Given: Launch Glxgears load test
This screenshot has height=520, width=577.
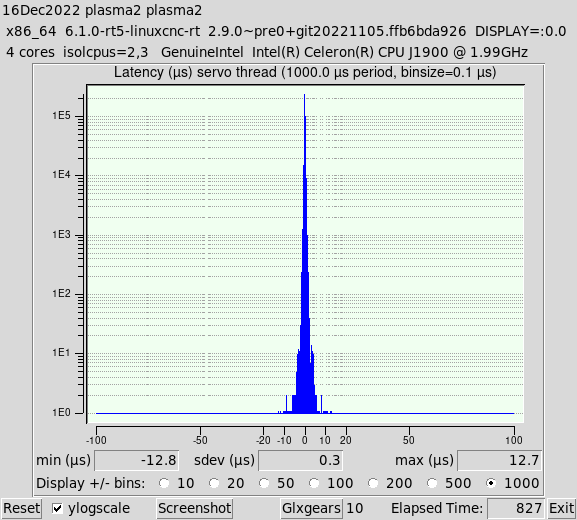Looking at the screenshot, I should [x=311, y=508].
